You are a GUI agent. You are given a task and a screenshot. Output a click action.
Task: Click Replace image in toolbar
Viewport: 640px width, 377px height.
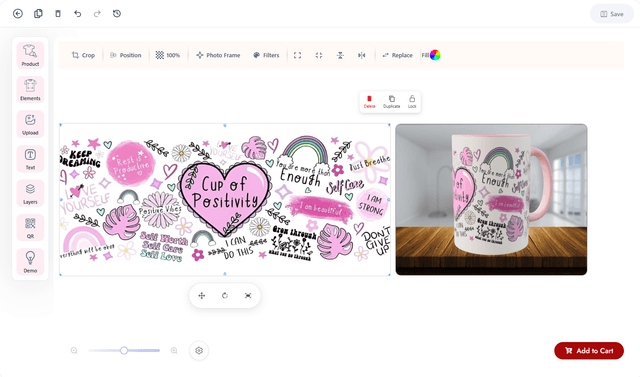click(397, 55)
